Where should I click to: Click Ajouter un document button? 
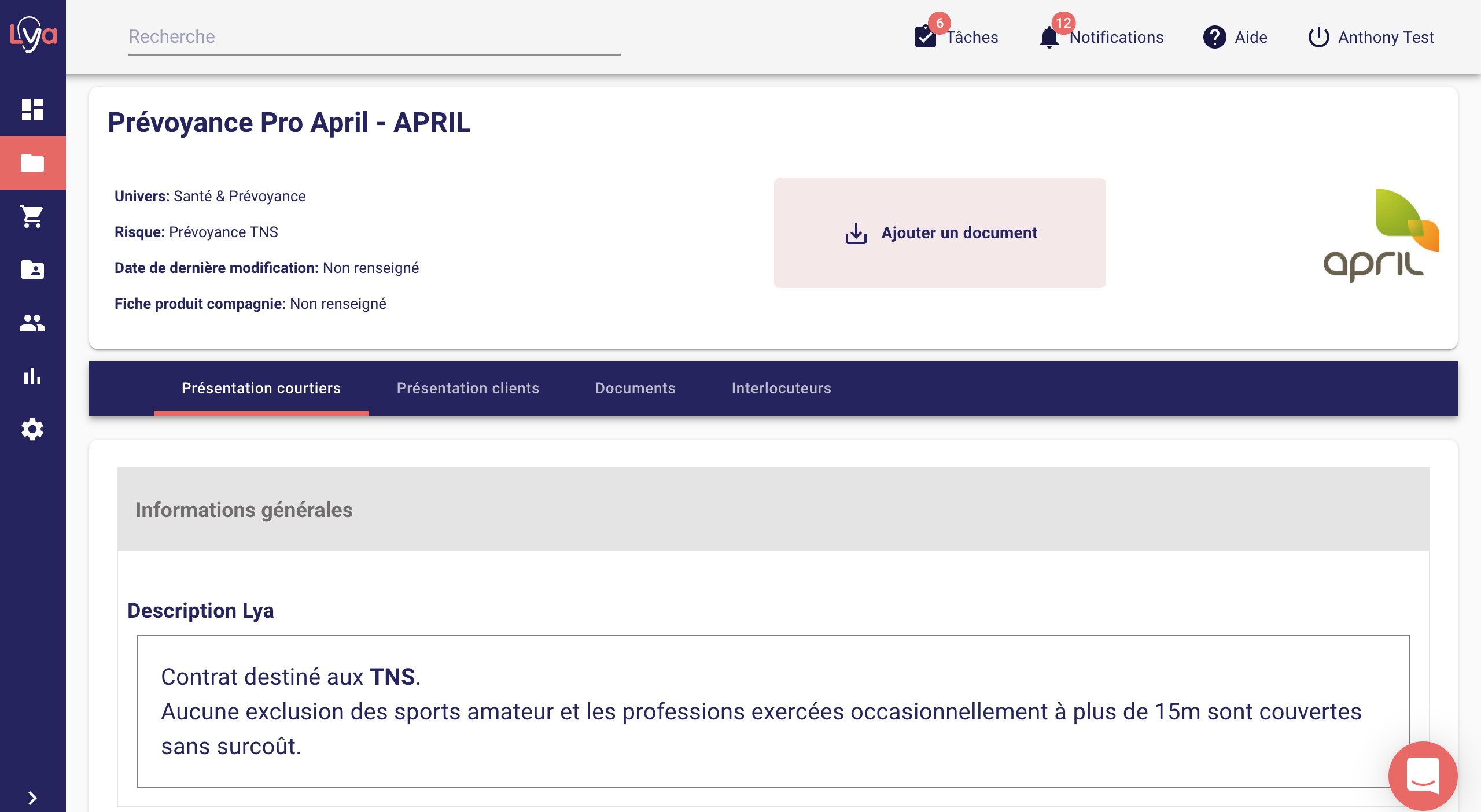(940, 233)
